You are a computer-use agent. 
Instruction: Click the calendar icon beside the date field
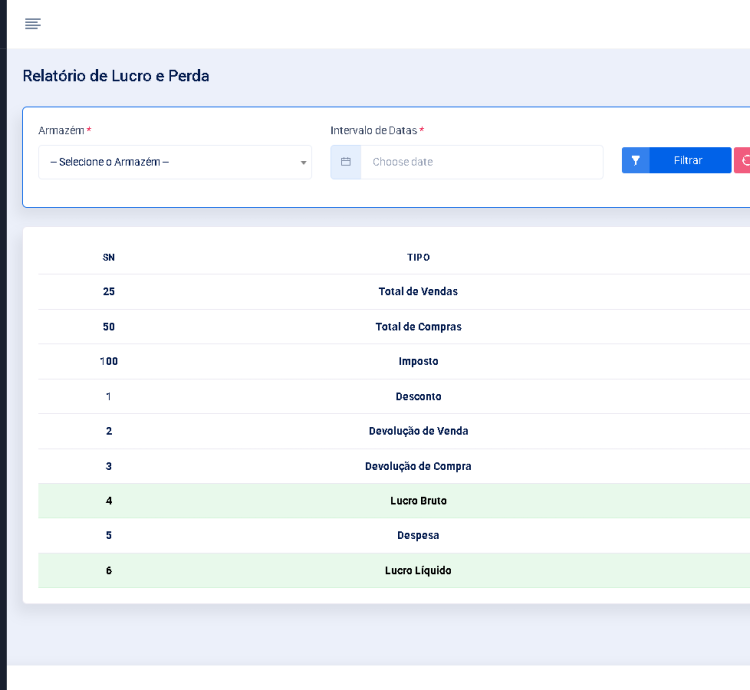(346, 162)
